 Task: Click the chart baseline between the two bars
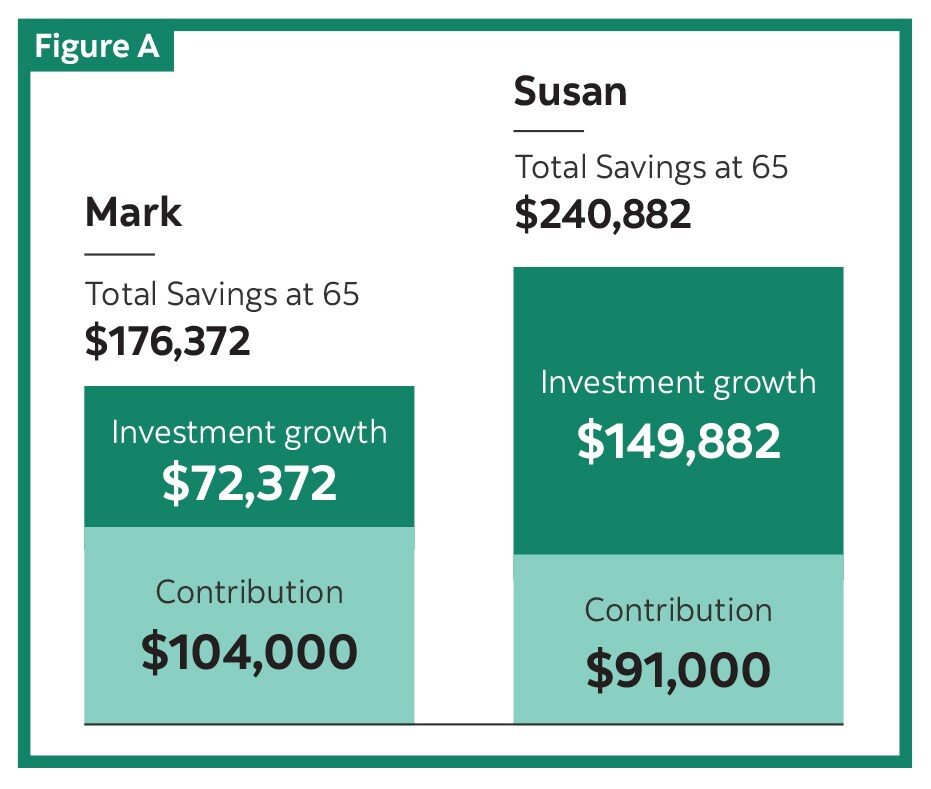[x=463, y=723]
